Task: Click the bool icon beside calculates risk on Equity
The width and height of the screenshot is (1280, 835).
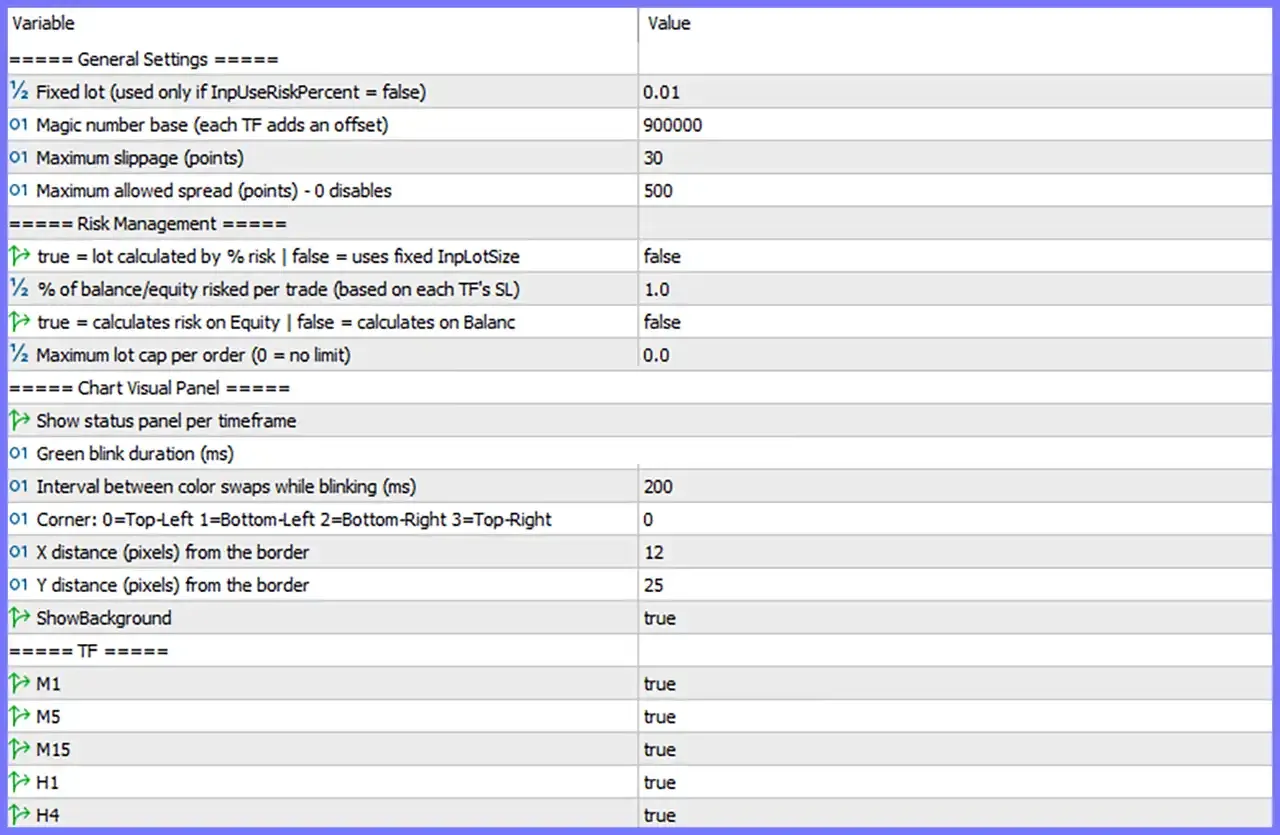Action: pyautogui.click(x=19, y=322)
